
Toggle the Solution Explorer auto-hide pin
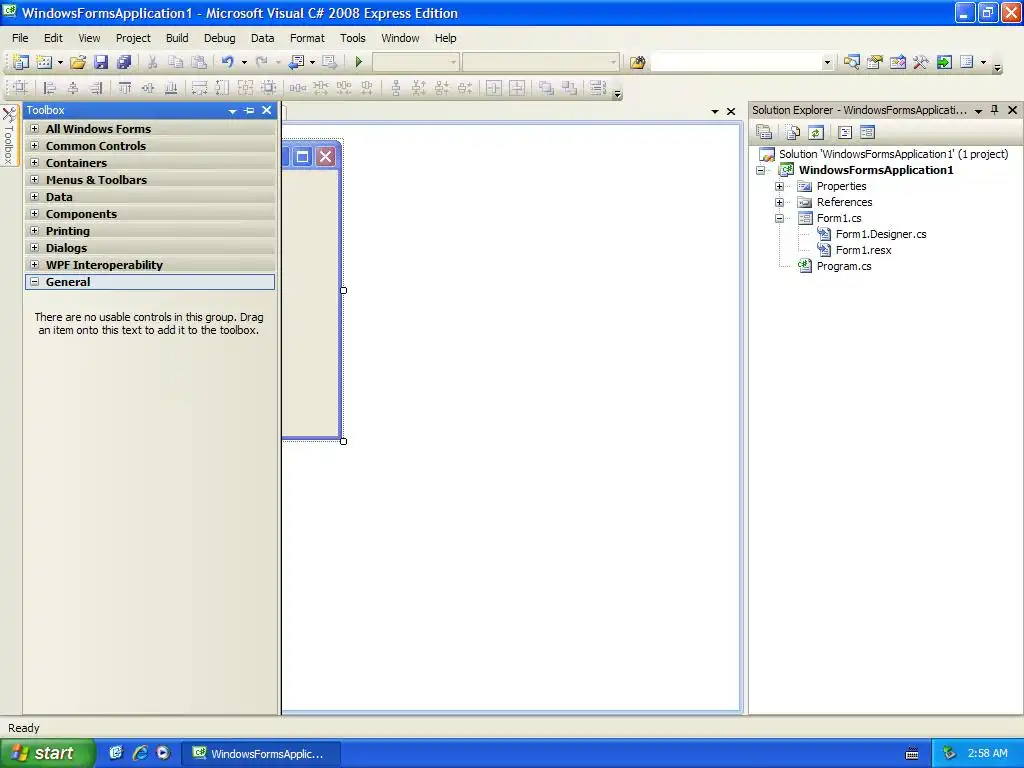[995, 110]
